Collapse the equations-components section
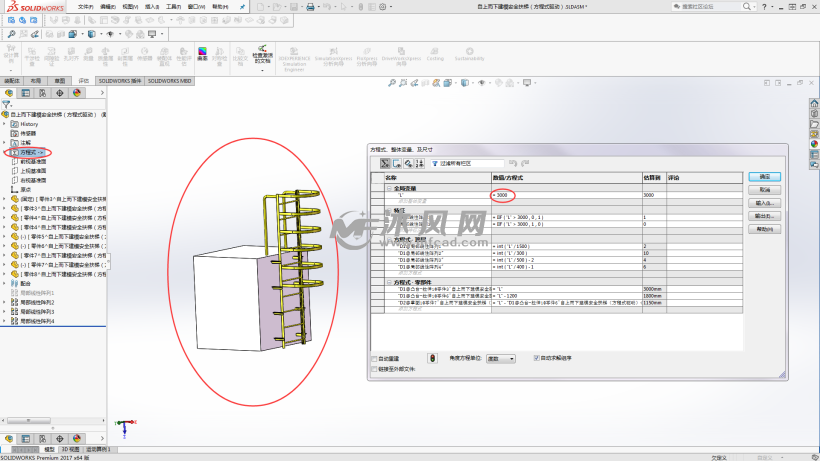Screen dimensions: 820x461 tap(389, 282)
